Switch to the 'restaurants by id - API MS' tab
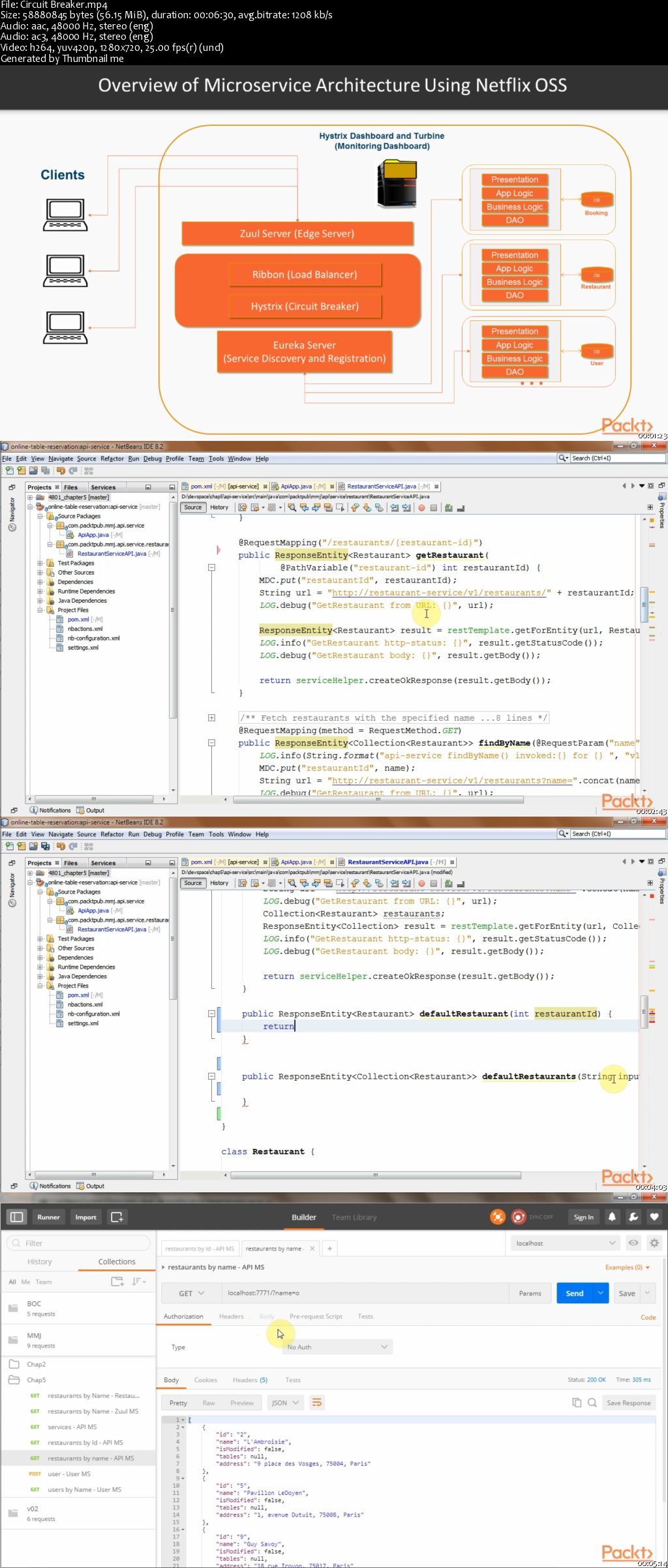The height and width of the screenshot is (1568, 668). [200, 1248]
